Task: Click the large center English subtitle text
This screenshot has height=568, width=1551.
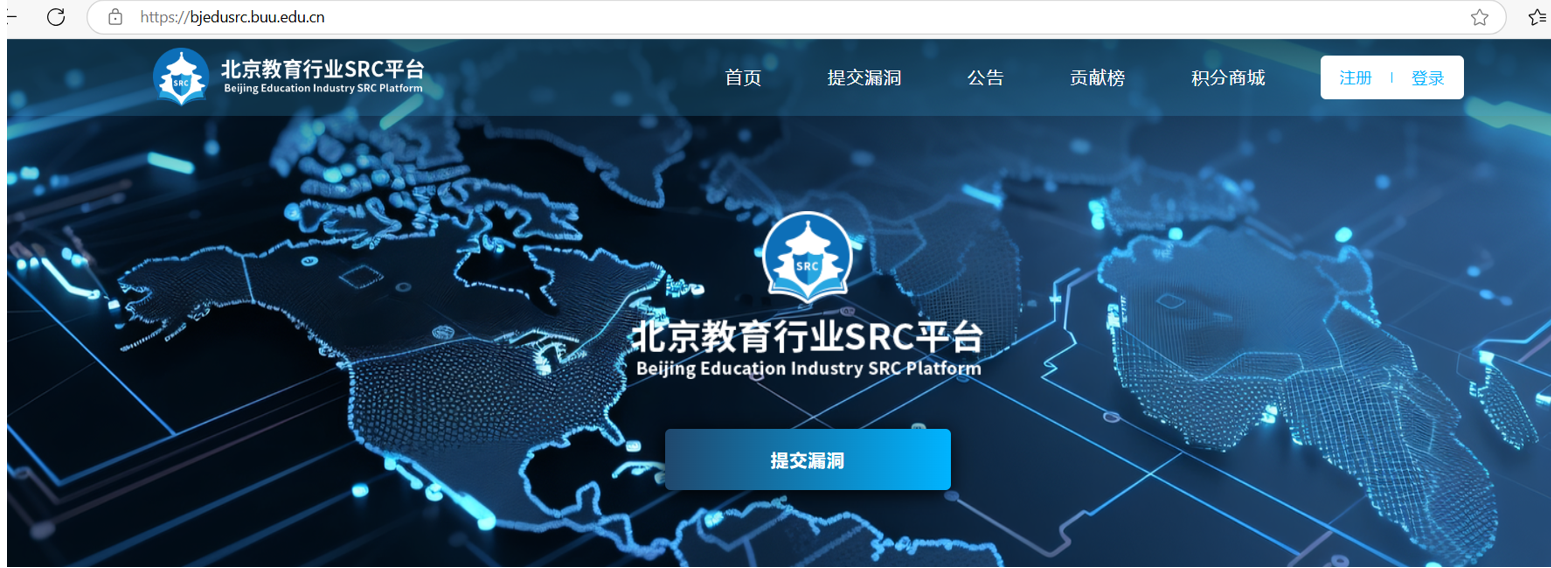Action: (808, 369)
